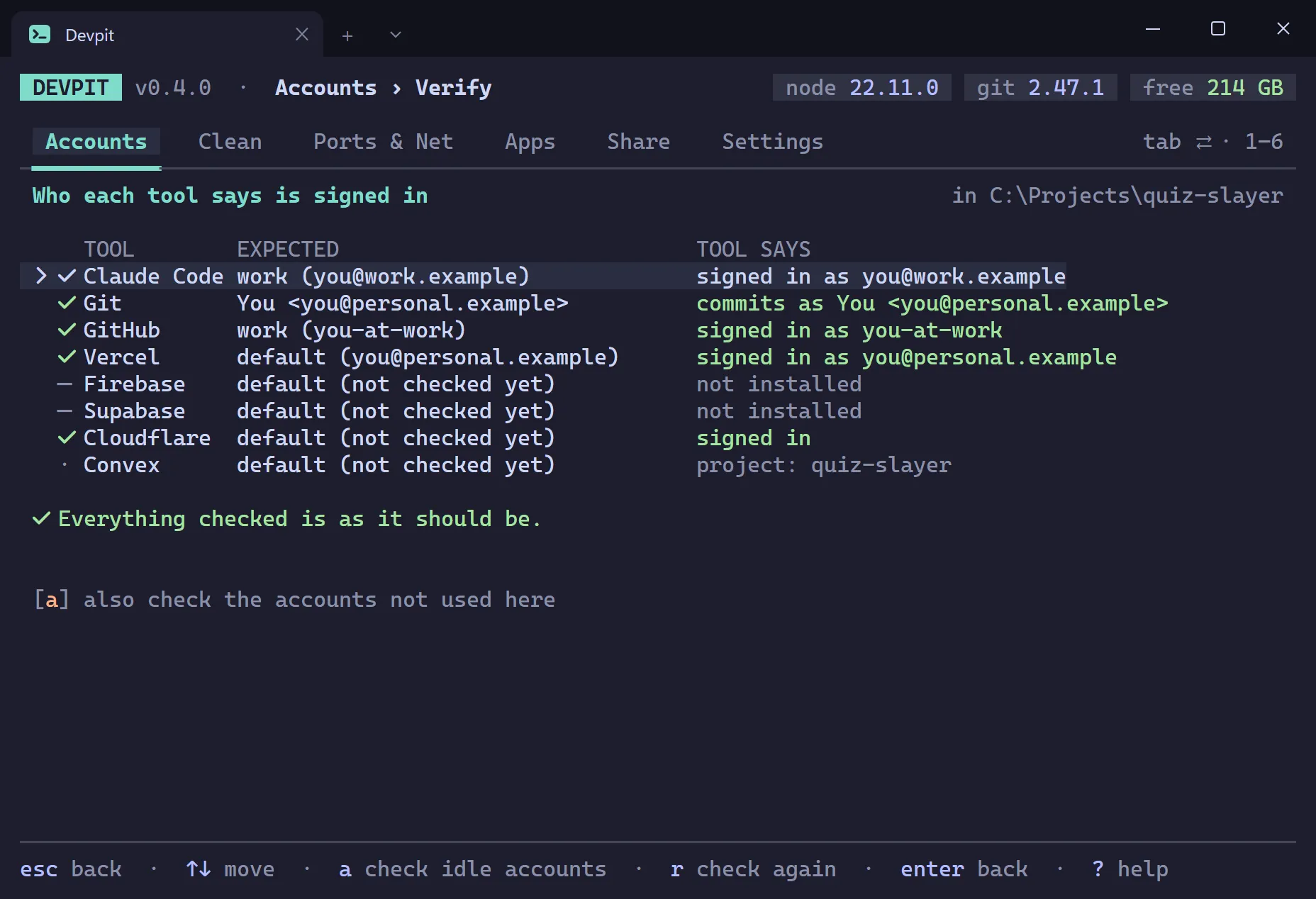Switch to the Clean tab
1316x899 pixels.
230,141
